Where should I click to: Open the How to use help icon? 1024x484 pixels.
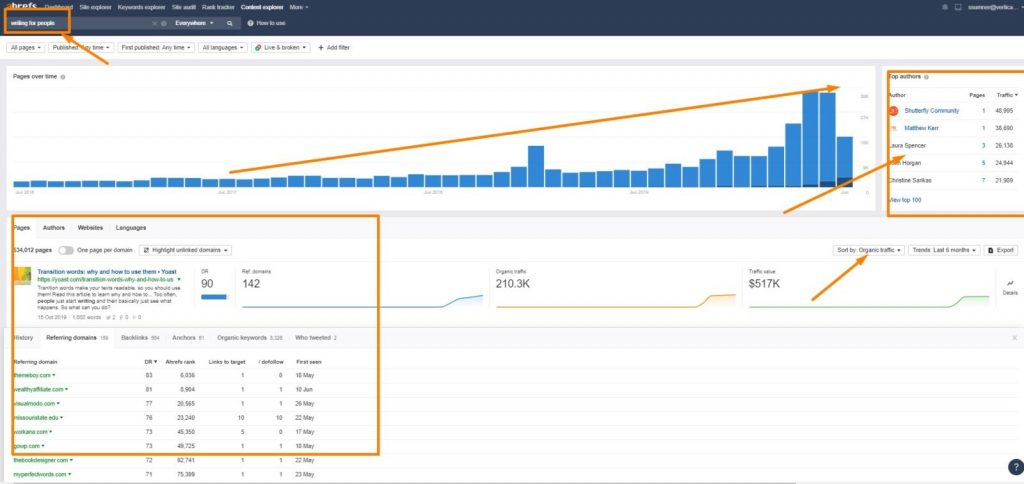250,22
